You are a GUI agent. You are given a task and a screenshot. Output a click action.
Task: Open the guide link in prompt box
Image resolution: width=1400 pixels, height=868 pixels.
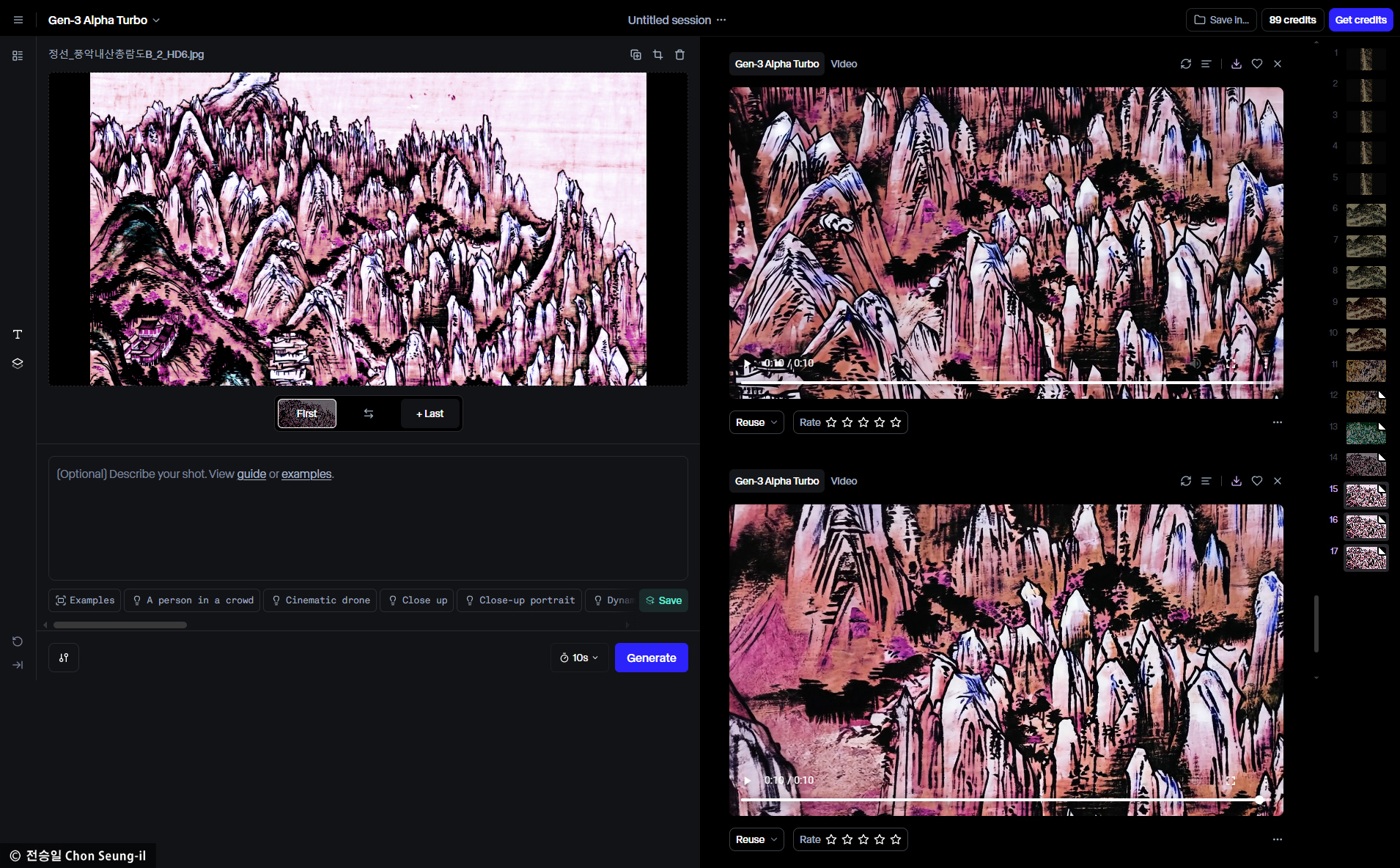tap(251, 474)
